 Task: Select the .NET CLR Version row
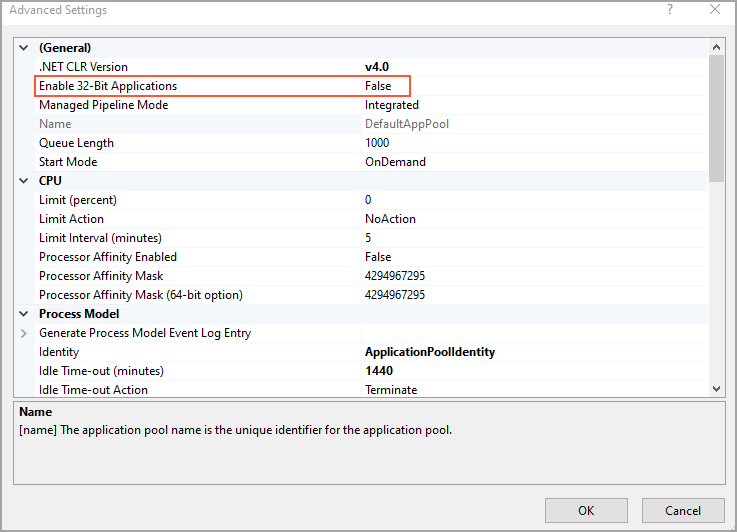coord(83,67)
